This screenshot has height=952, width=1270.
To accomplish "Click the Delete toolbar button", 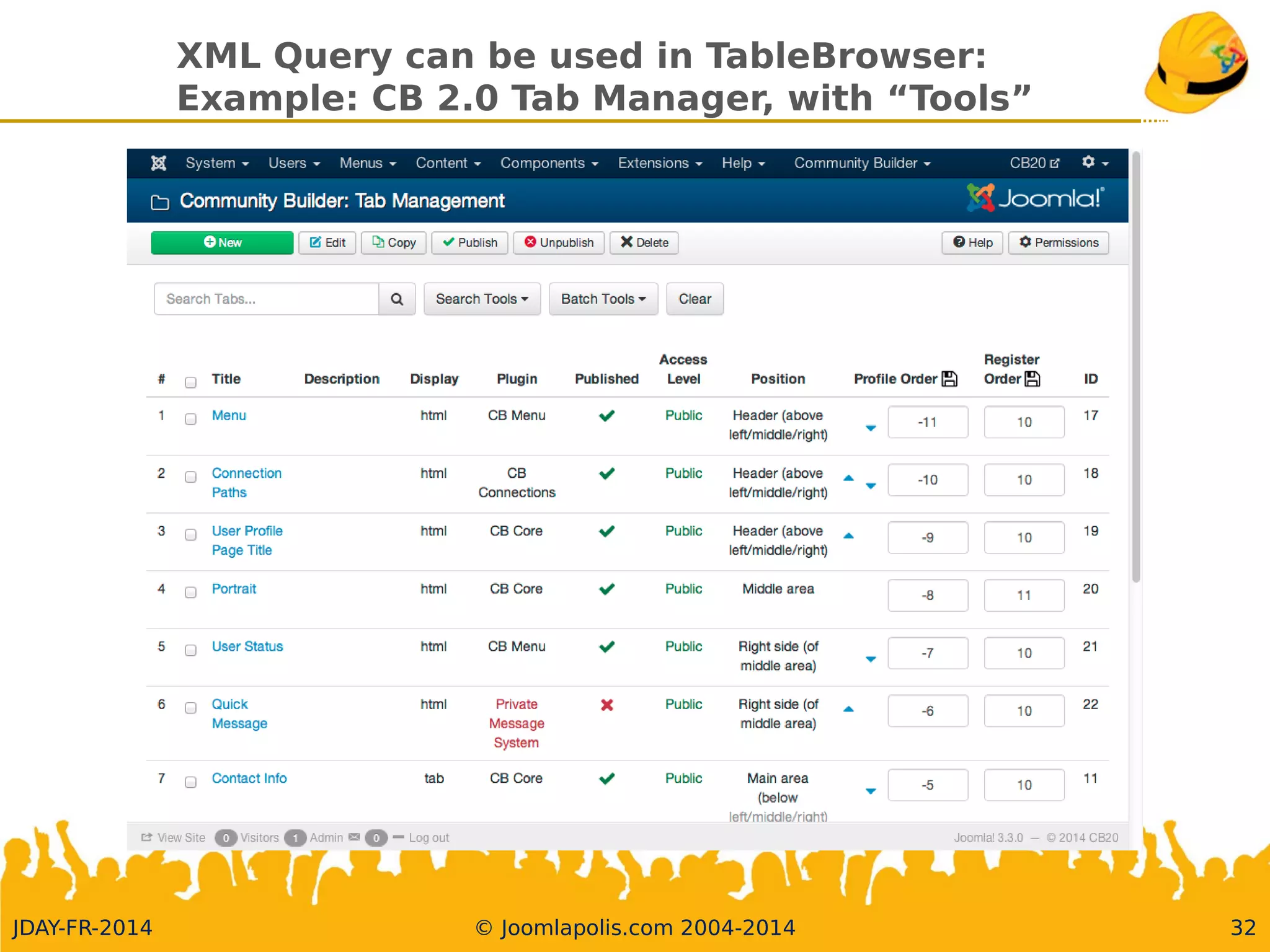I will [644, 242].
